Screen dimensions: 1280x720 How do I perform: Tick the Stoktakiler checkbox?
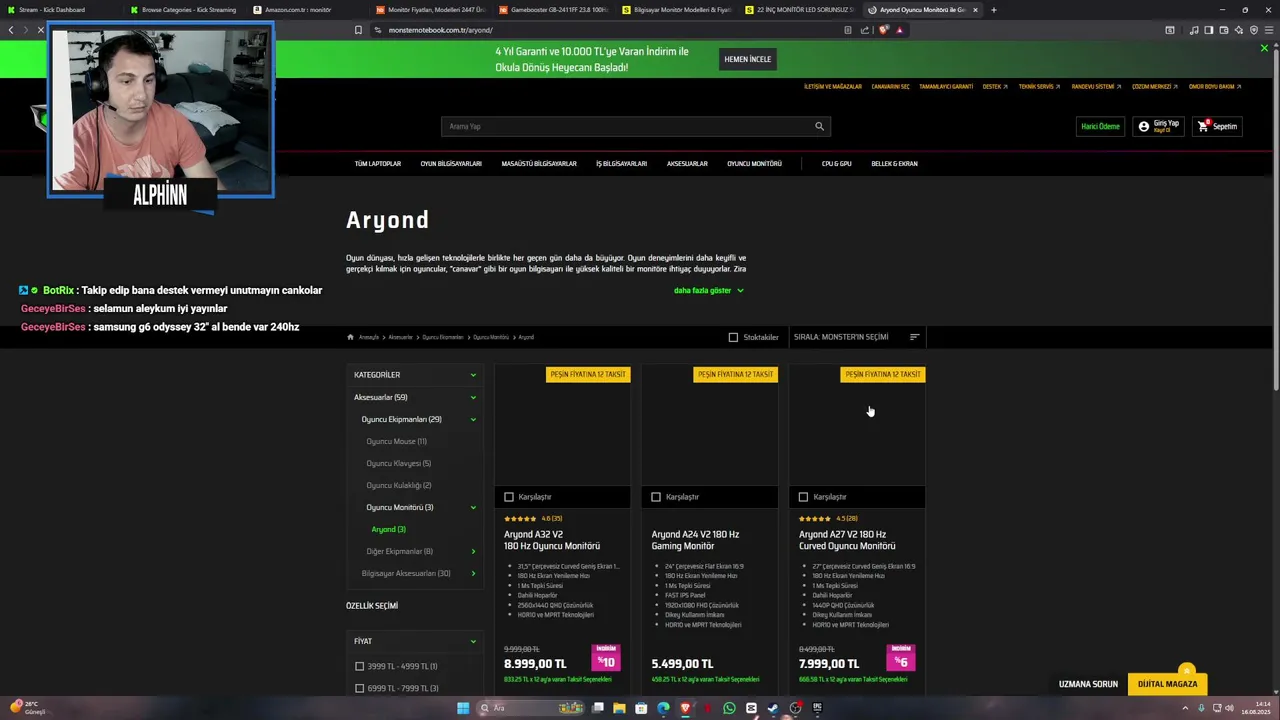pyautogui.click(x=733, y=337)
